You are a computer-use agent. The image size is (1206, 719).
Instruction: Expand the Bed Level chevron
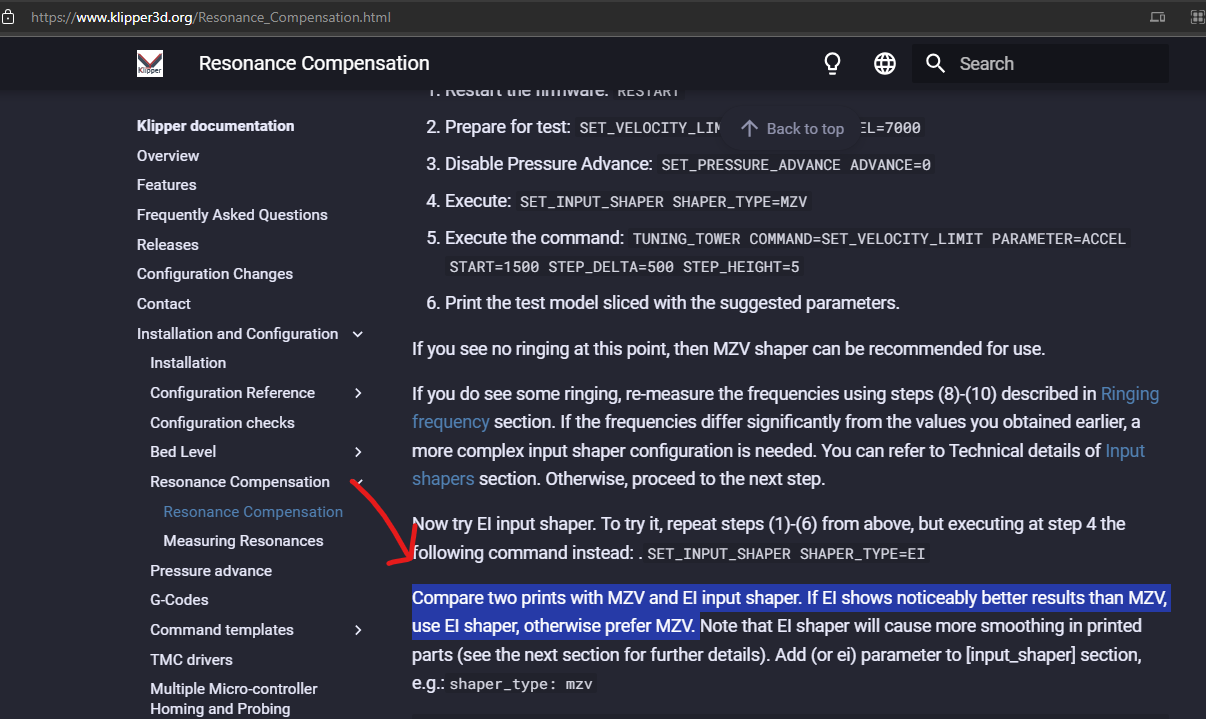tap(358, 452)
